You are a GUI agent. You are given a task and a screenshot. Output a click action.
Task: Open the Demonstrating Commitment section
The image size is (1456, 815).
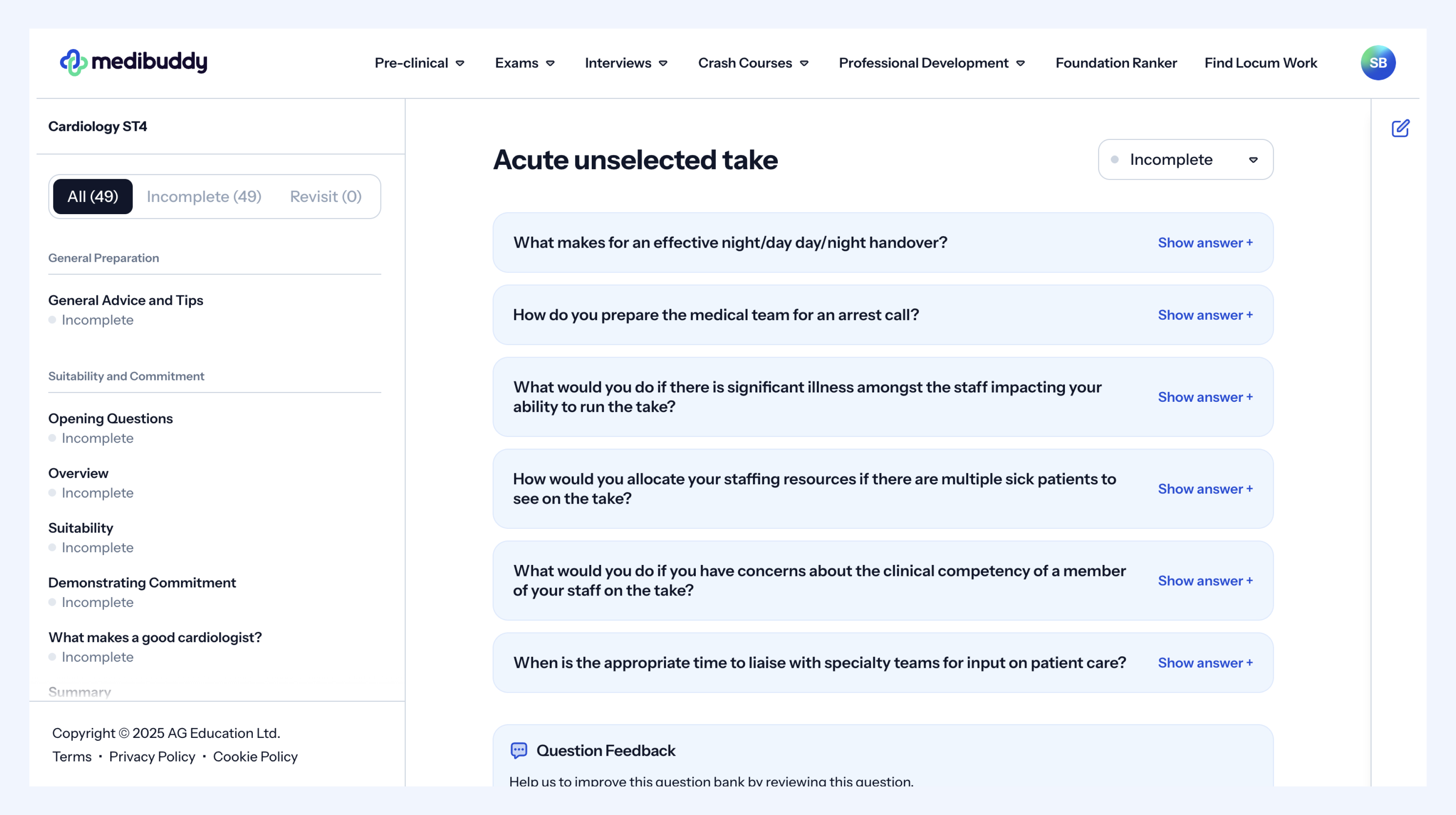pyautogui.click(x=142, y=582)
